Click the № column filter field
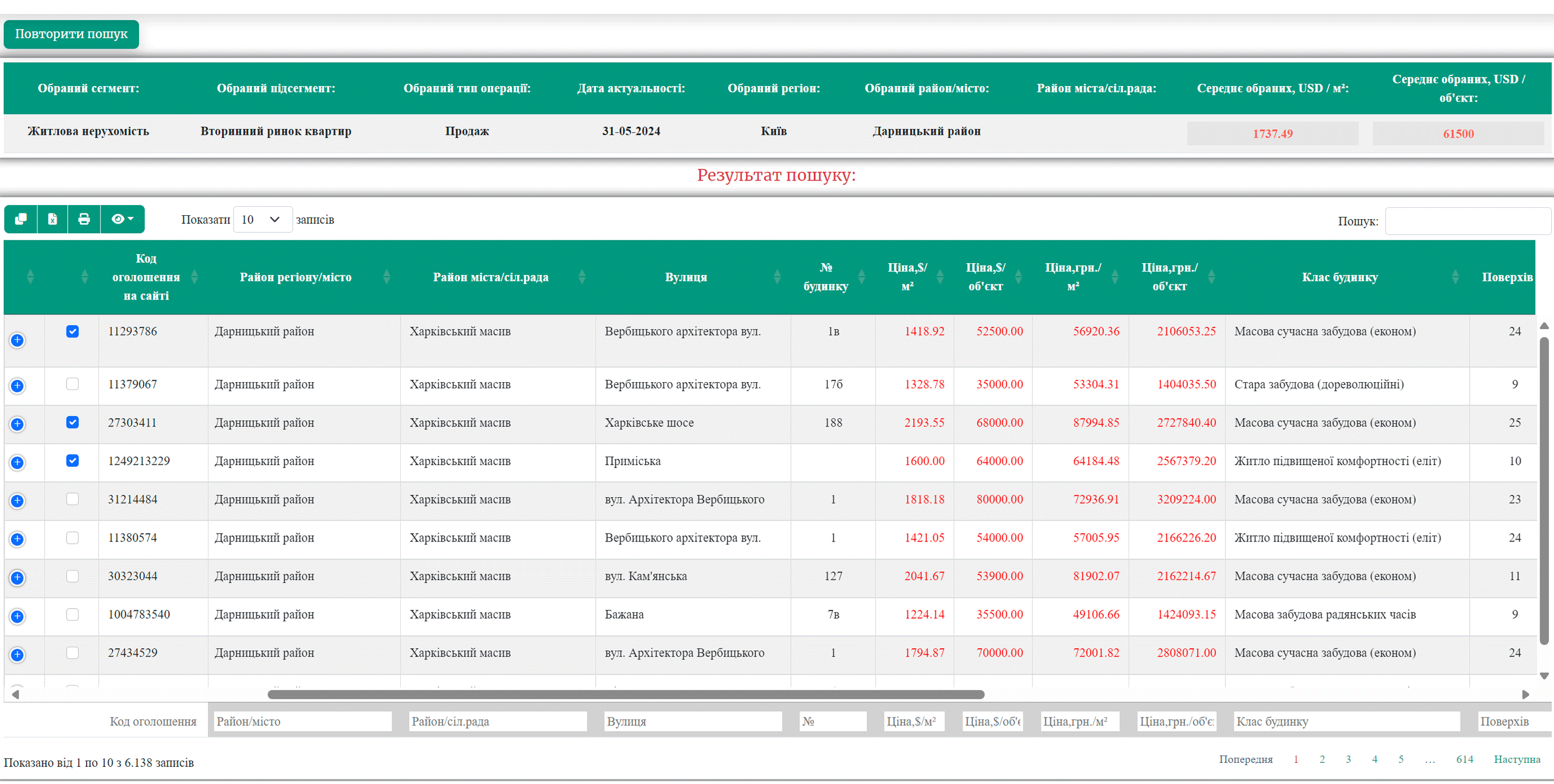The width and height of the screenshot is (1554, 784). [832, 721]
